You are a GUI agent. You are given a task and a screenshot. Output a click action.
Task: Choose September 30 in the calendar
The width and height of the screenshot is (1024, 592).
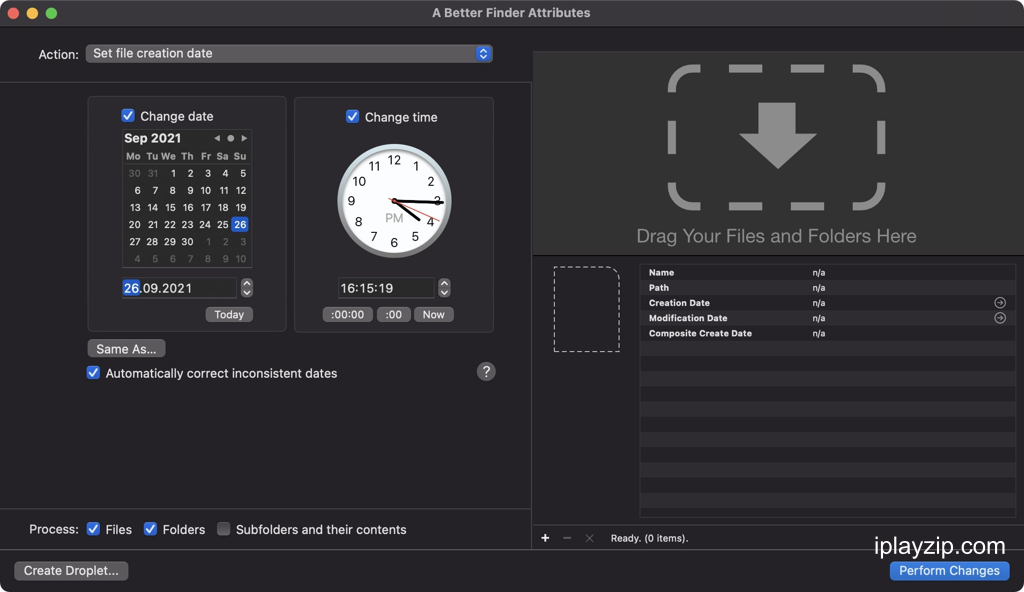(x=187, y=241)
